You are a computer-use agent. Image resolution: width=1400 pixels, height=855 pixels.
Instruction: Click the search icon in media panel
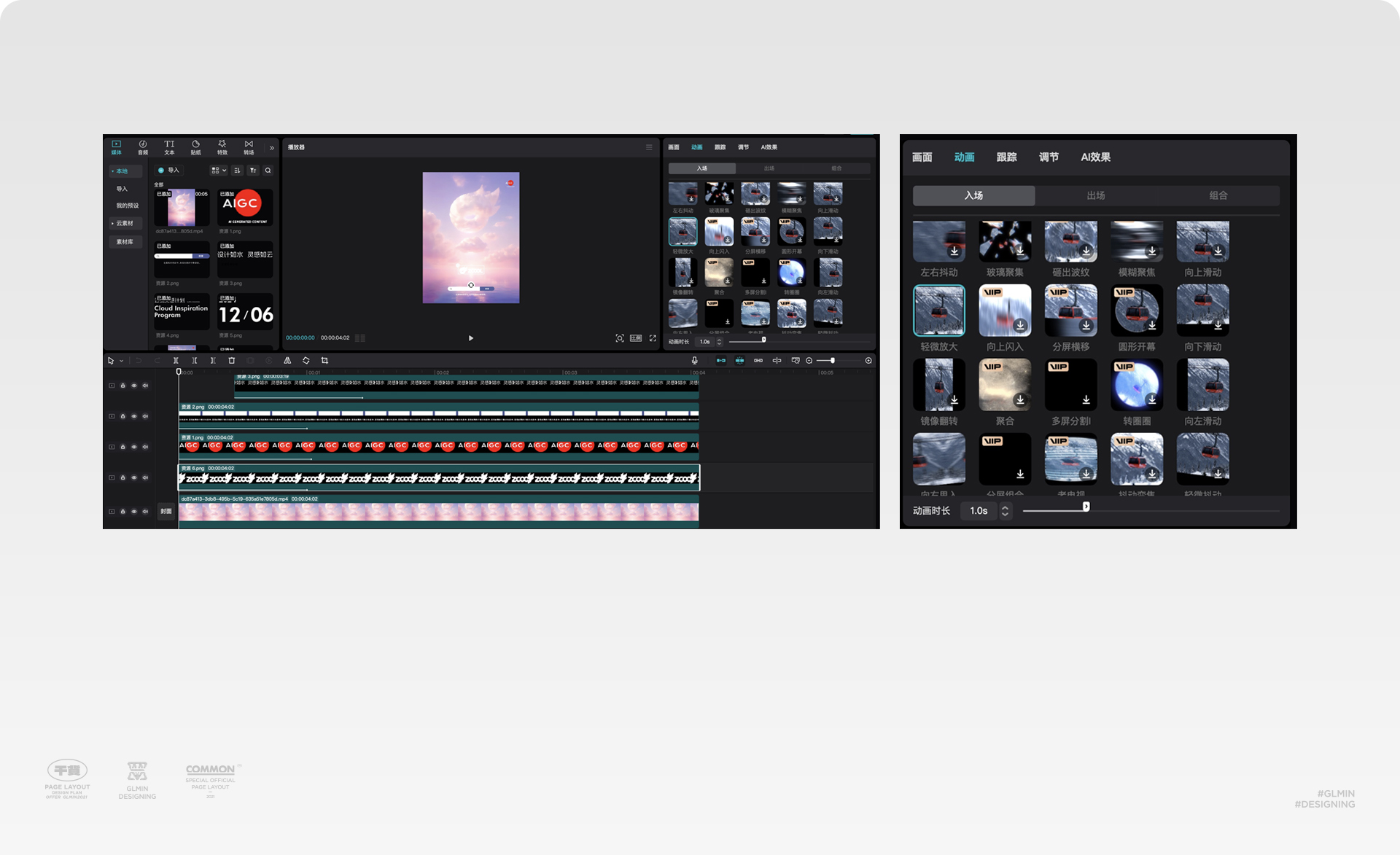coord(268,171)
